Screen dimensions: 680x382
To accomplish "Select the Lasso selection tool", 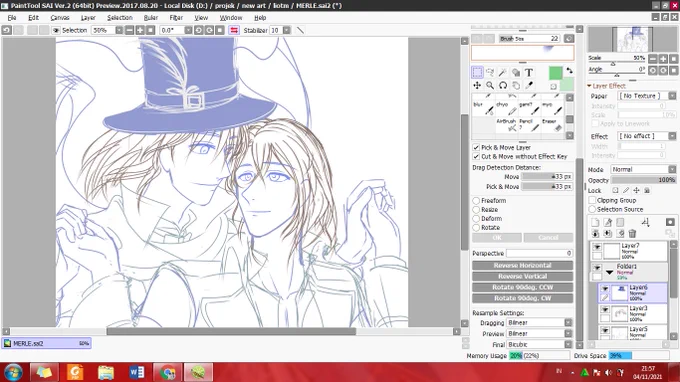I will (x=490, y=72).
